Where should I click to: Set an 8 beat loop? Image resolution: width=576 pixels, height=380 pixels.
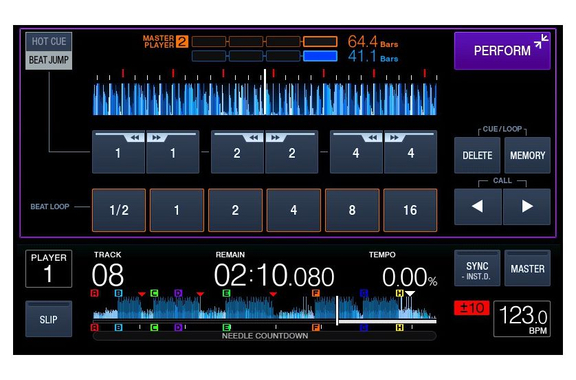352,210
